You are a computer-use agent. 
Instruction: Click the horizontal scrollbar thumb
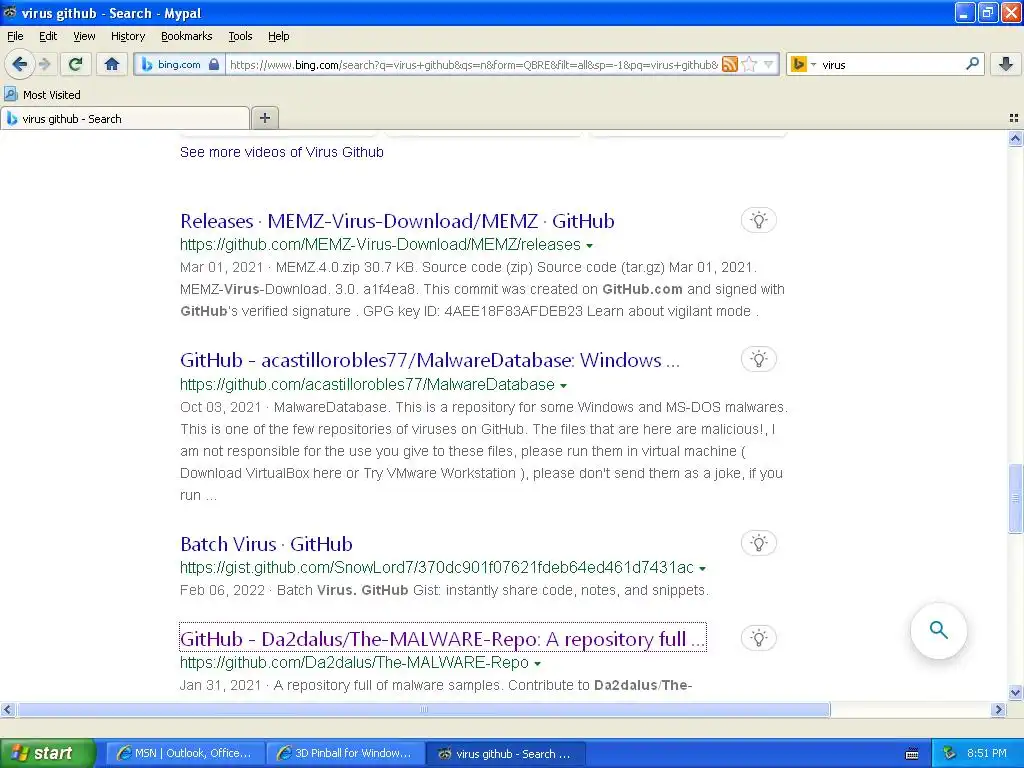pos(423,709)
